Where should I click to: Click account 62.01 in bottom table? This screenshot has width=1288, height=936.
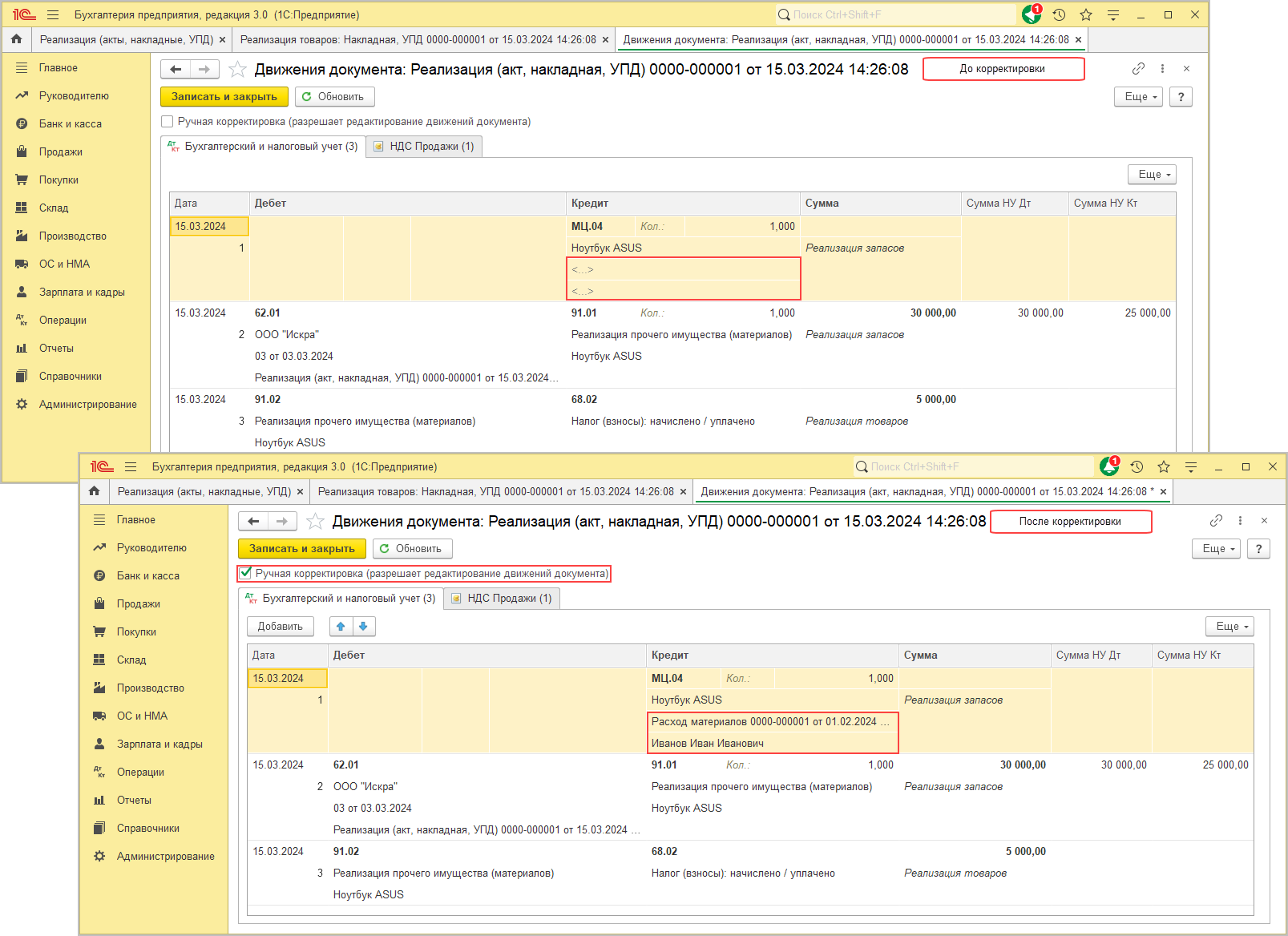(x=346, y=765)
